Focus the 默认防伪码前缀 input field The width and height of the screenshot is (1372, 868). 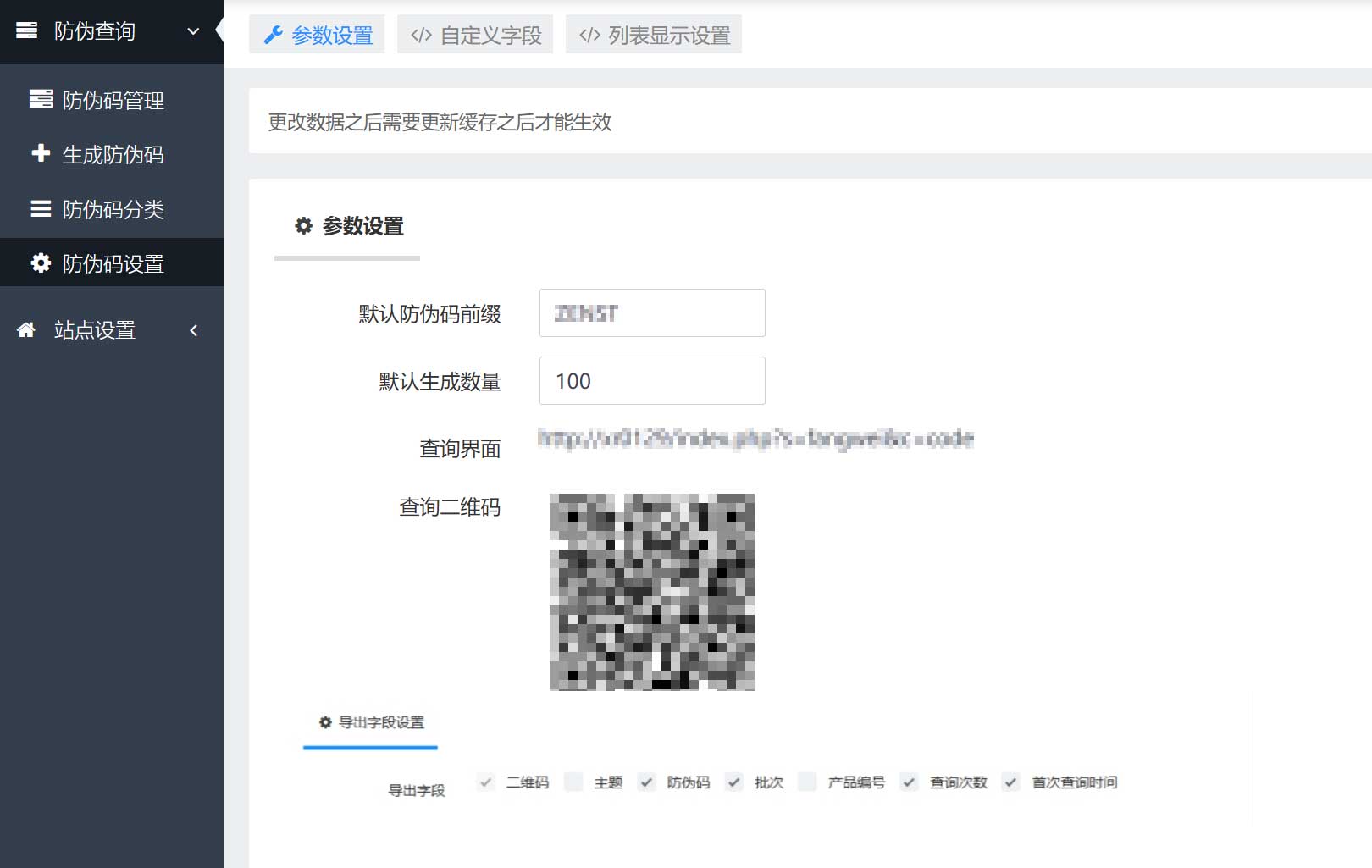point(652,312)
